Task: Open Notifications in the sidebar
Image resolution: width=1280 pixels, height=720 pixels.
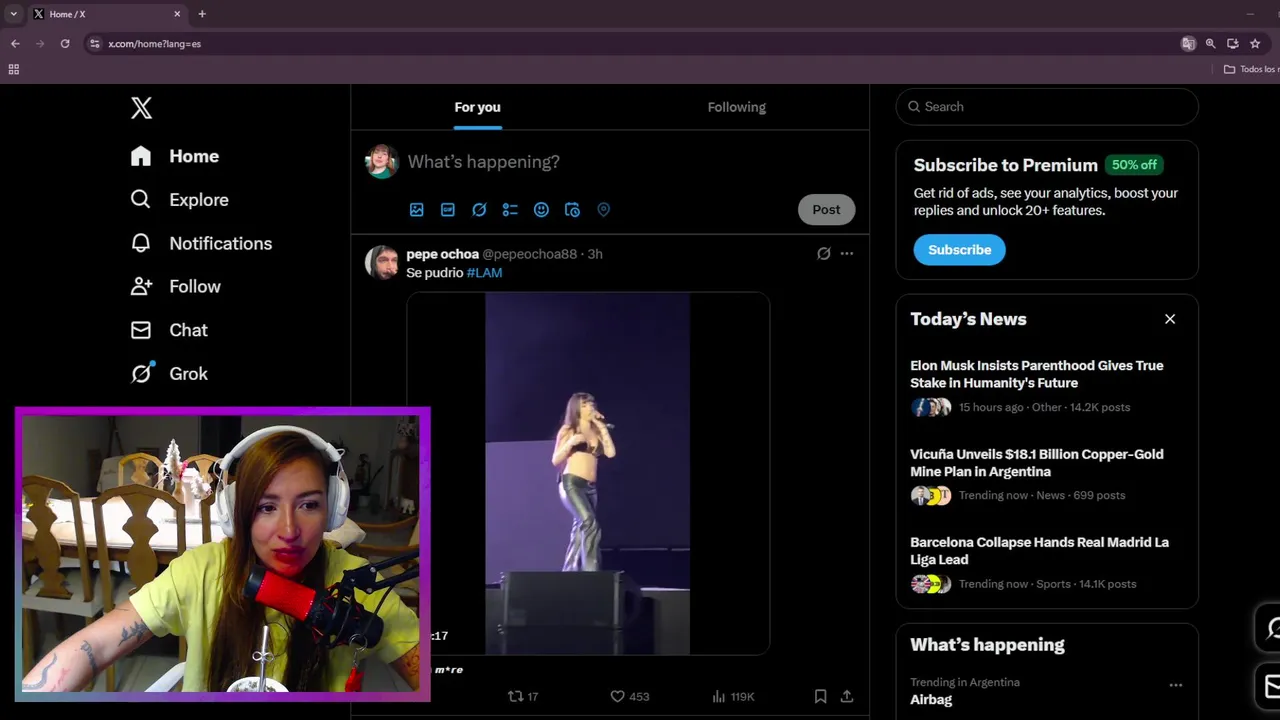Action: pos(201,243)
